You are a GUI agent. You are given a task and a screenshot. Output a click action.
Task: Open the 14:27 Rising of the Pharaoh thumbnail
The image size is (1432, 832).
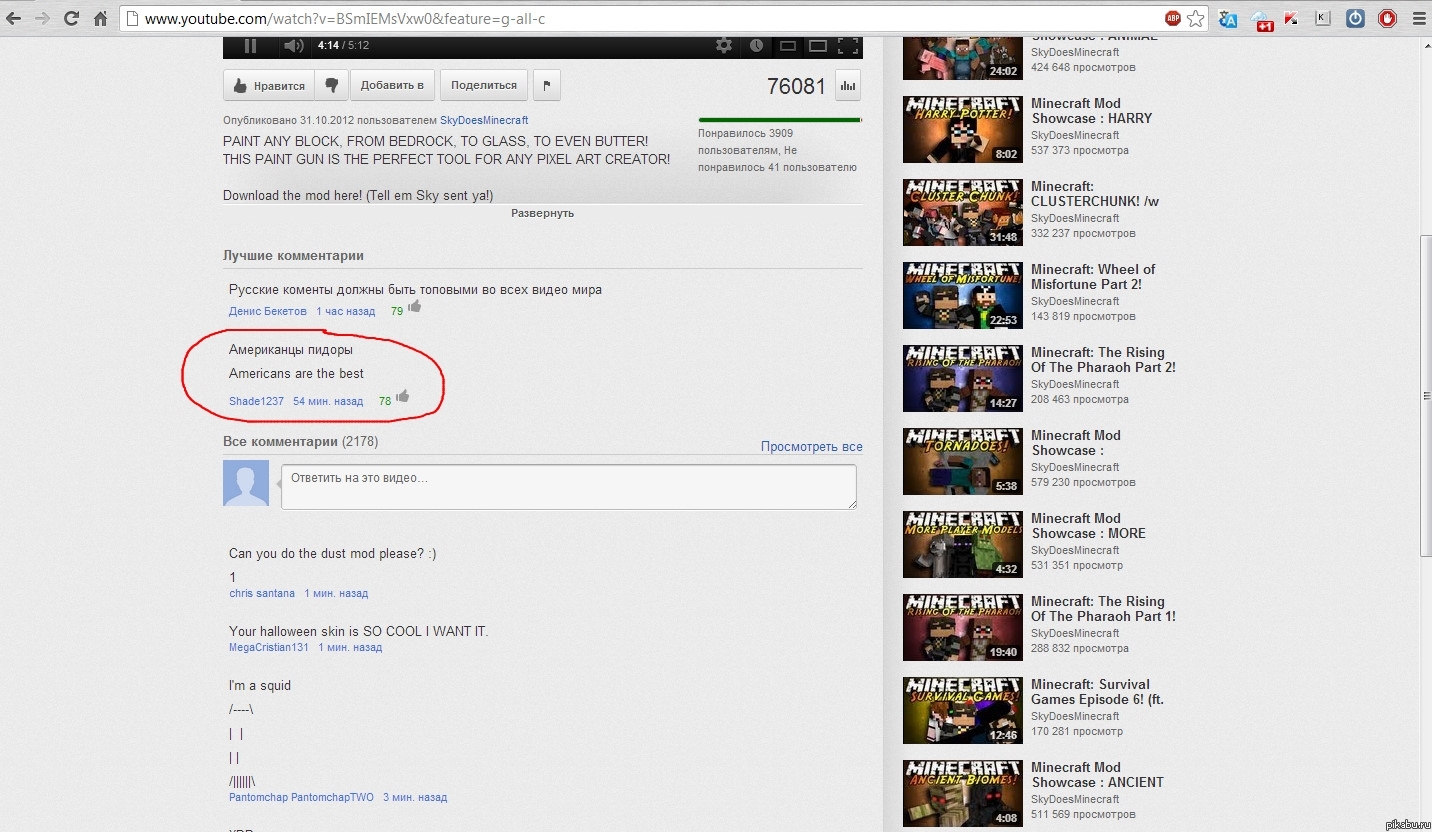(962, 378)
